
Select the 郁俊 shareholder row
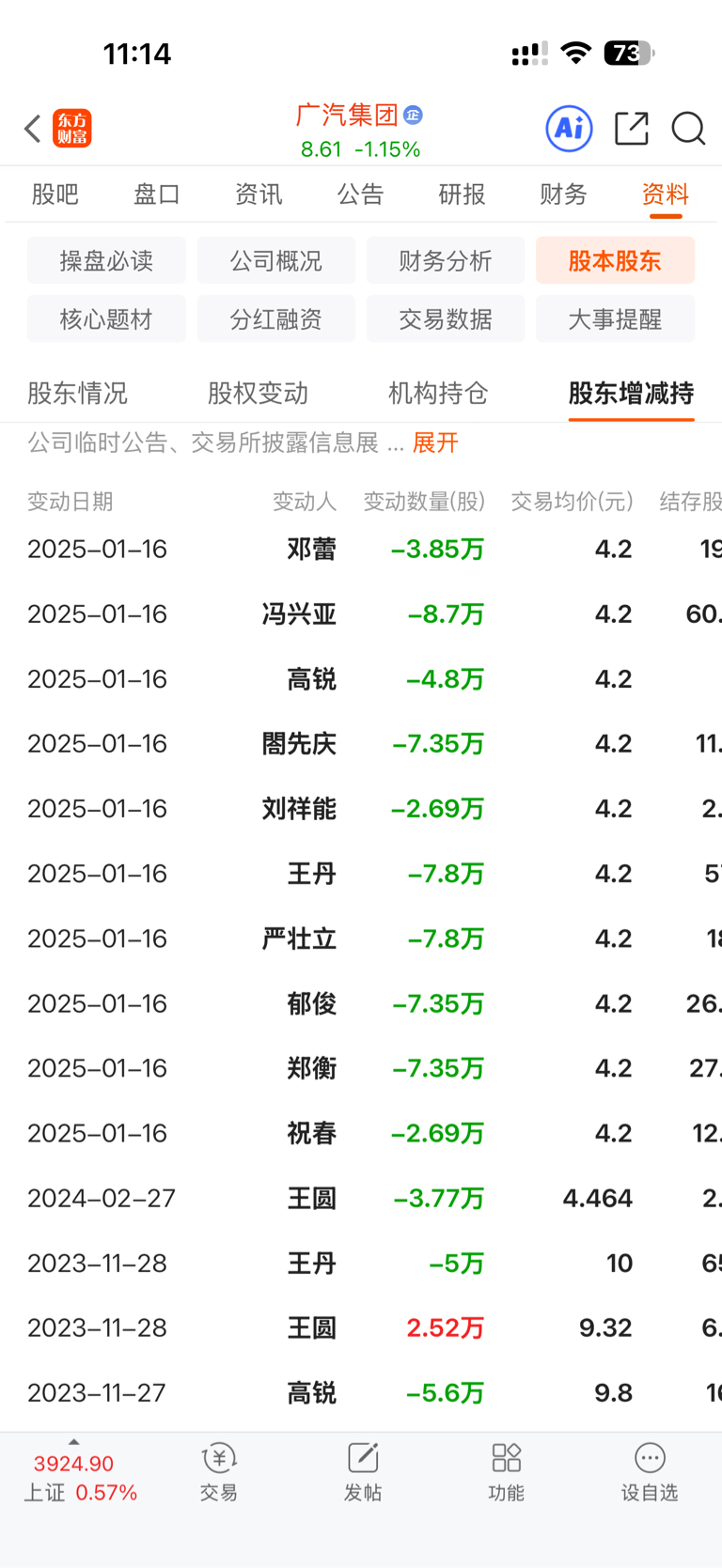pyautogui.click(x=361, y=1002)
